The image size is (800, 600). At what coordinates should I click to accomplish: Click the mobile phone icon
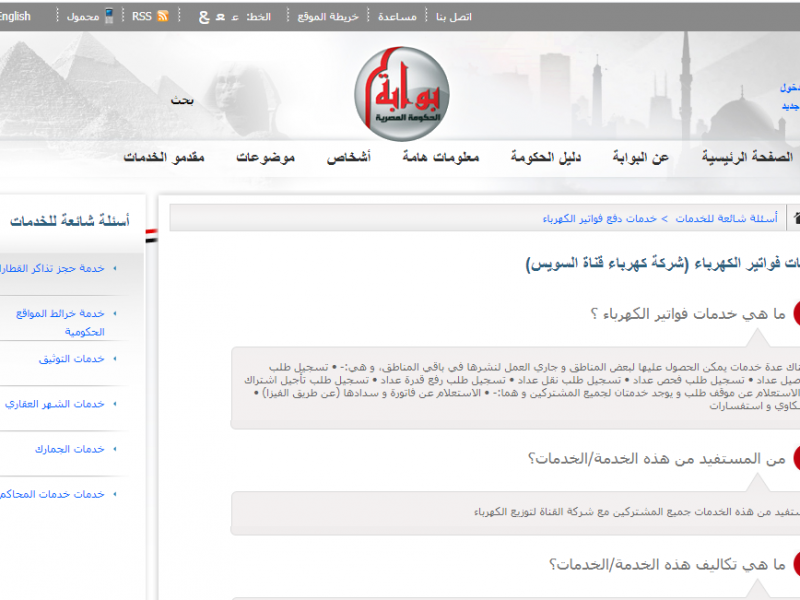(109, 16)
